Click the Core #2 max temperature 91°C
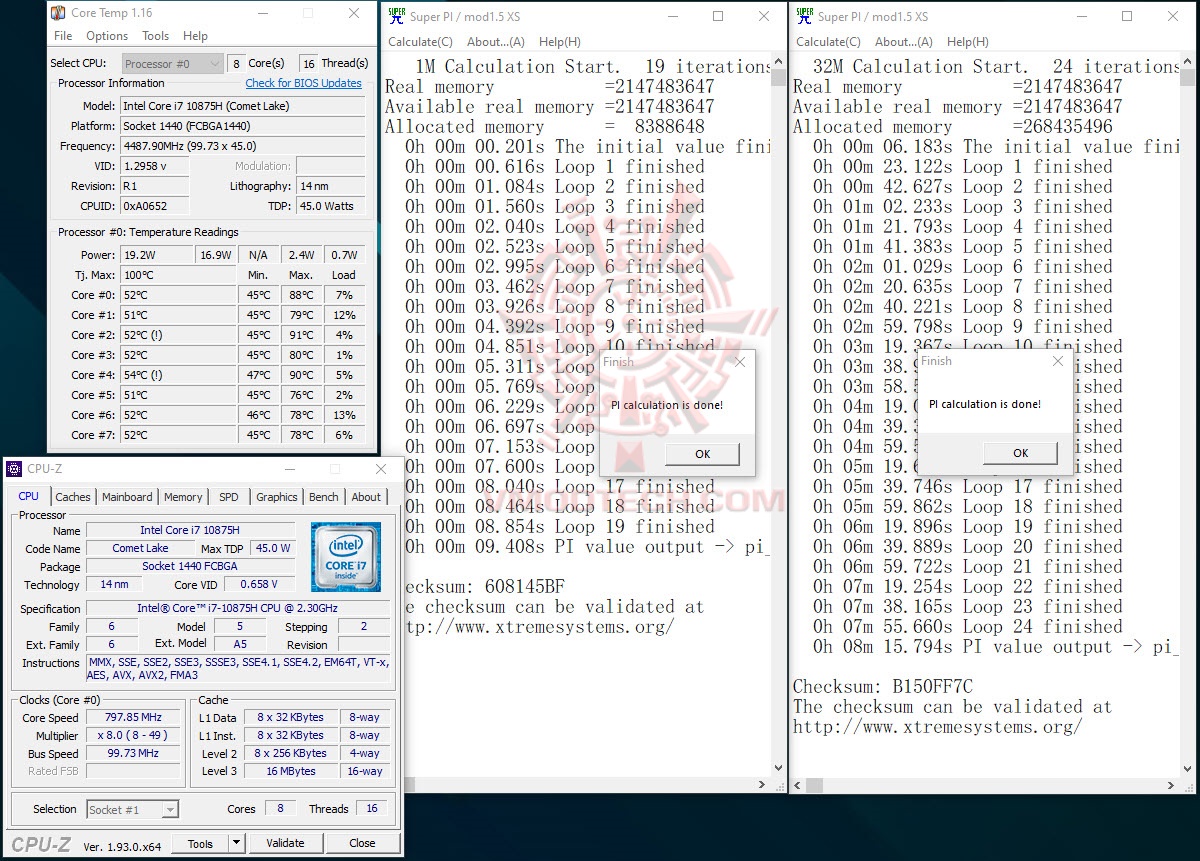Screen dimensions: 1200x861 [x=301, y=335]
